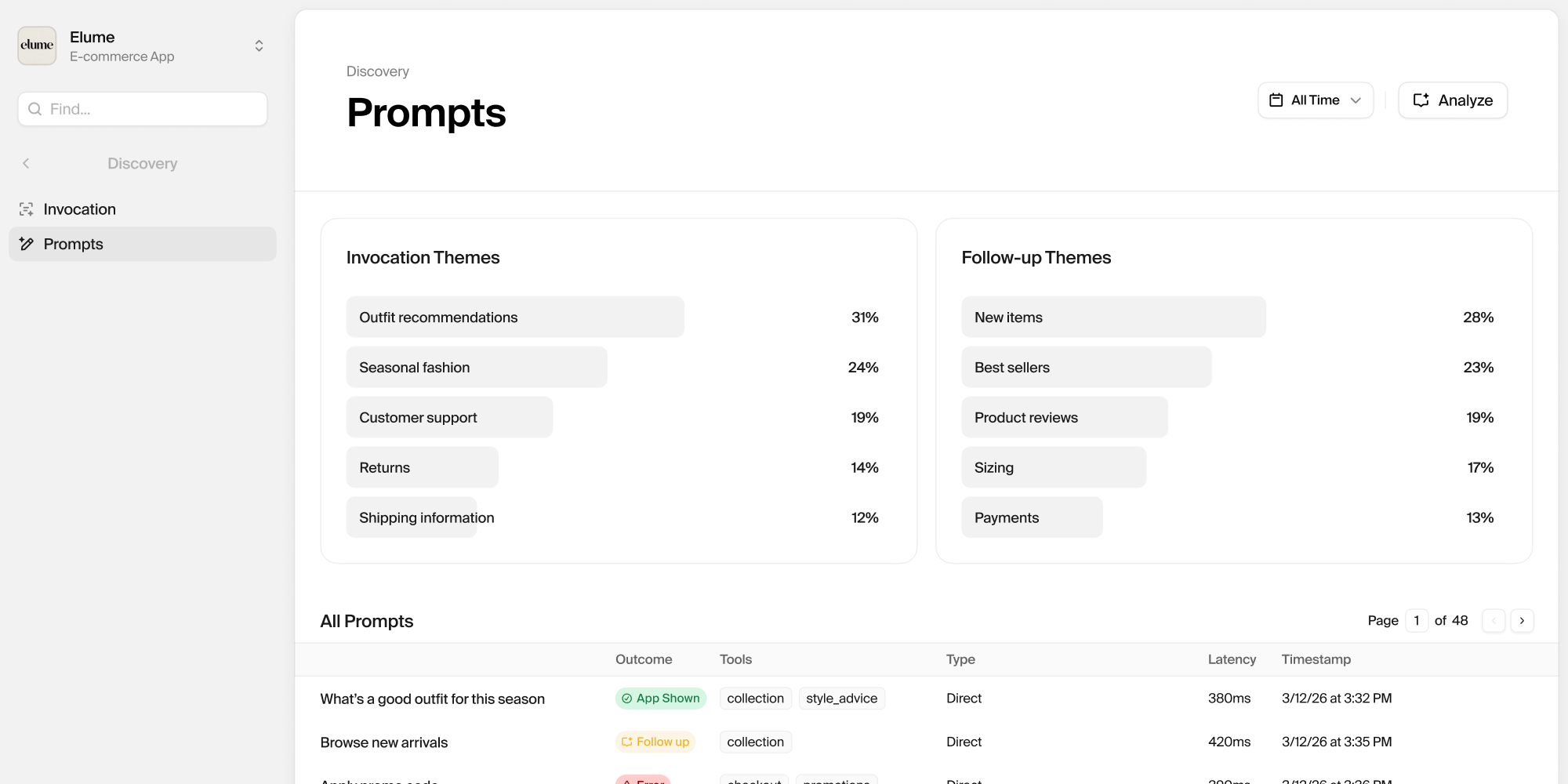The height and width of the screenshot is (784, 1568).
Task: Click the previous page arrow
Action: pos(1493,621)
